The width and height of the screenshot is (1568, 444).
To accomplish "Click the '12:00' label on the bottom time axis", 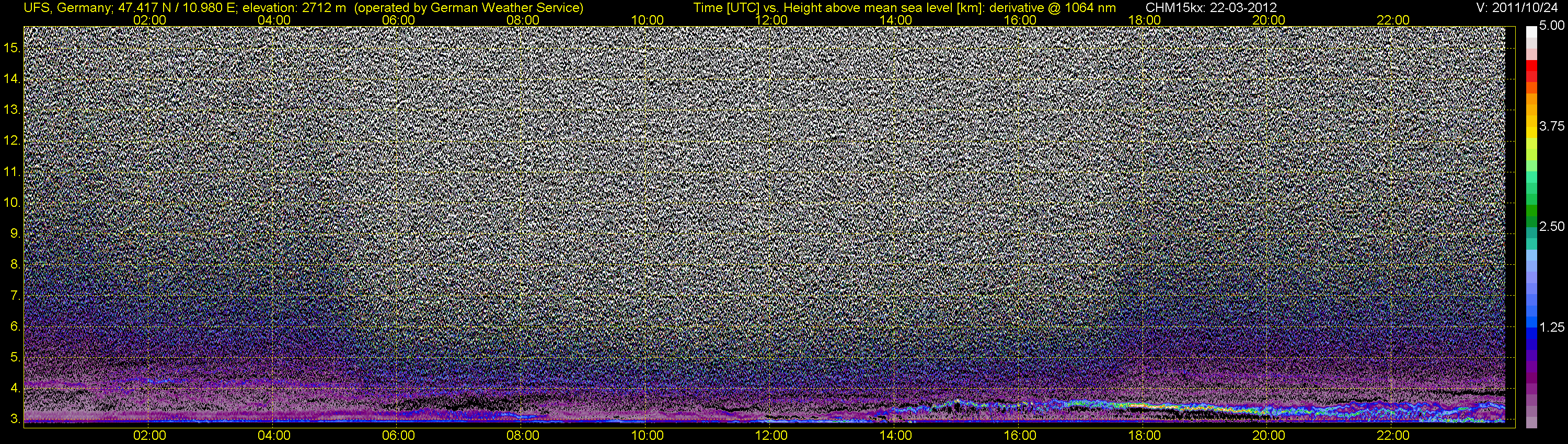I will pos(771,436).
